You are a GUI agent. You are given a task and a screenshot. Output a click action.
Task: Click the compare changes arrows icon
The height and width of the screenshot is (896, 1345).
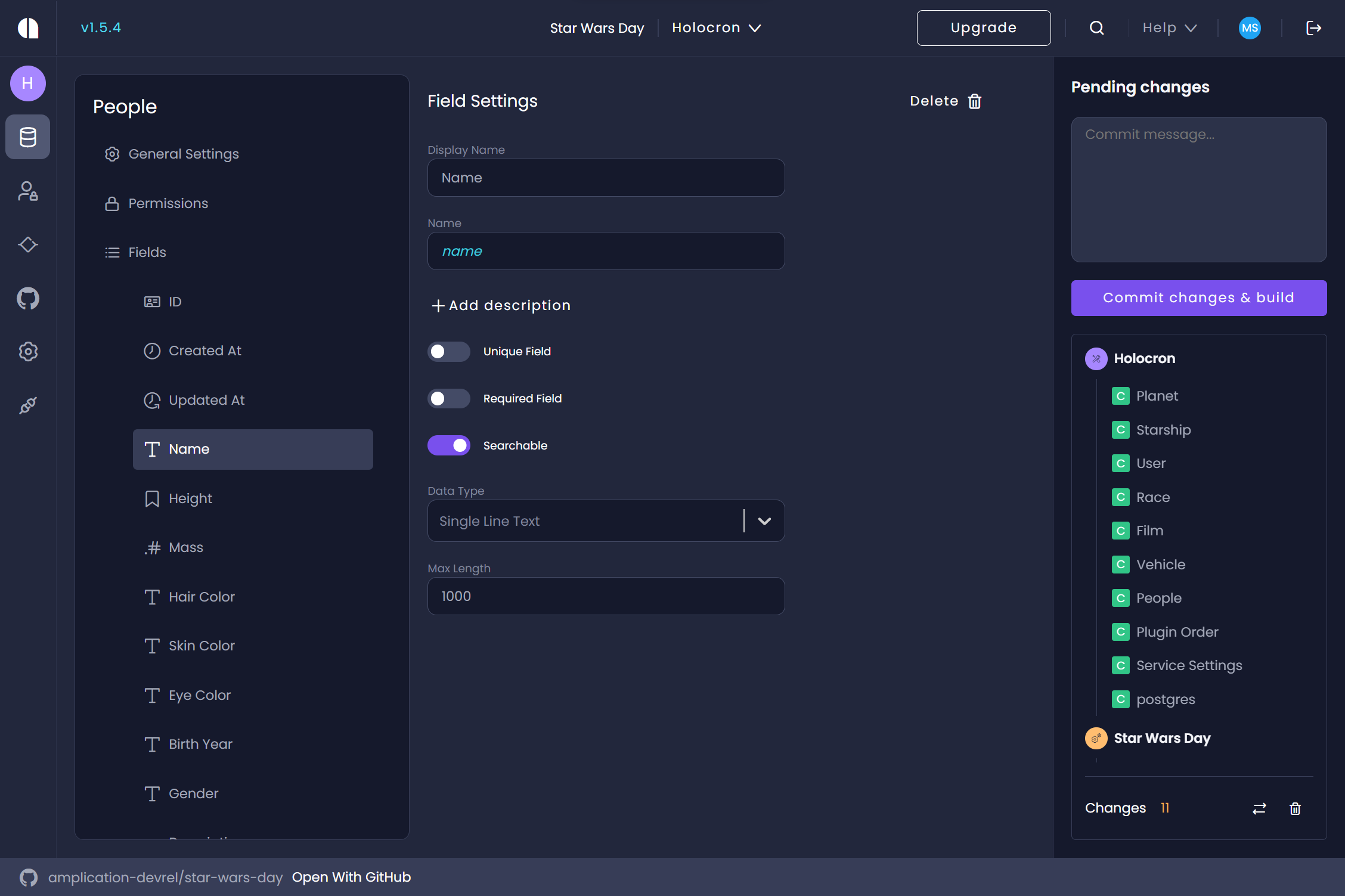1259,808
